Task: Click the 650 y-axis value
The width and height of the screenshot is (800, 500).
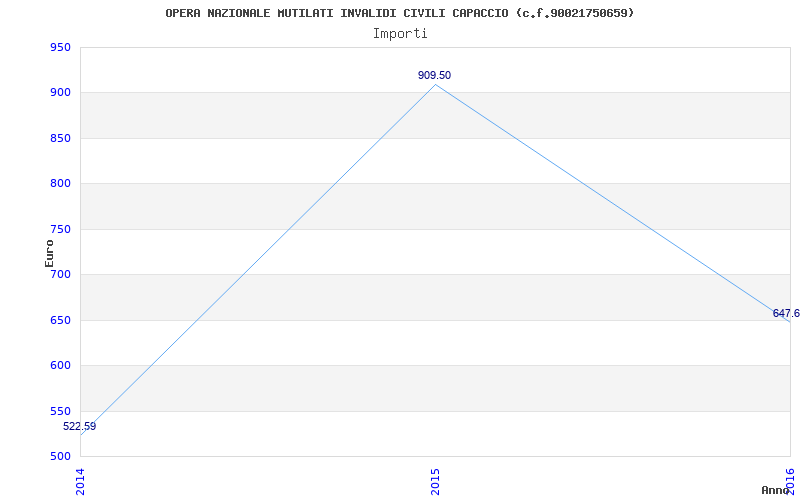Action: click(60, 320)
